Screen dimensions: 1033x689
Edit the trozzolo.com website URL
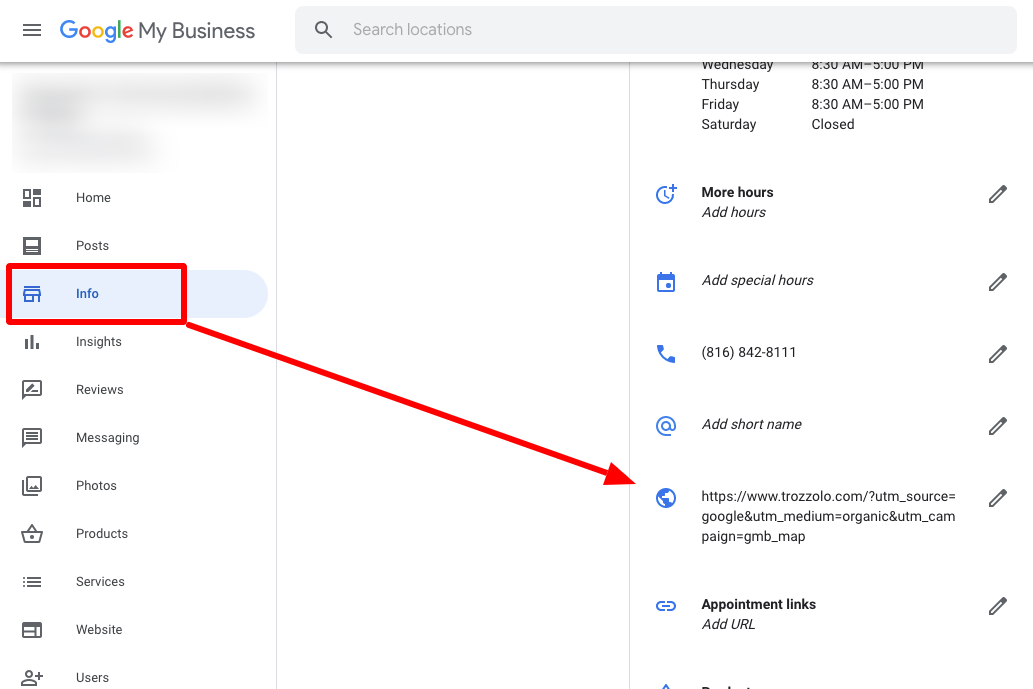[997, 498]
